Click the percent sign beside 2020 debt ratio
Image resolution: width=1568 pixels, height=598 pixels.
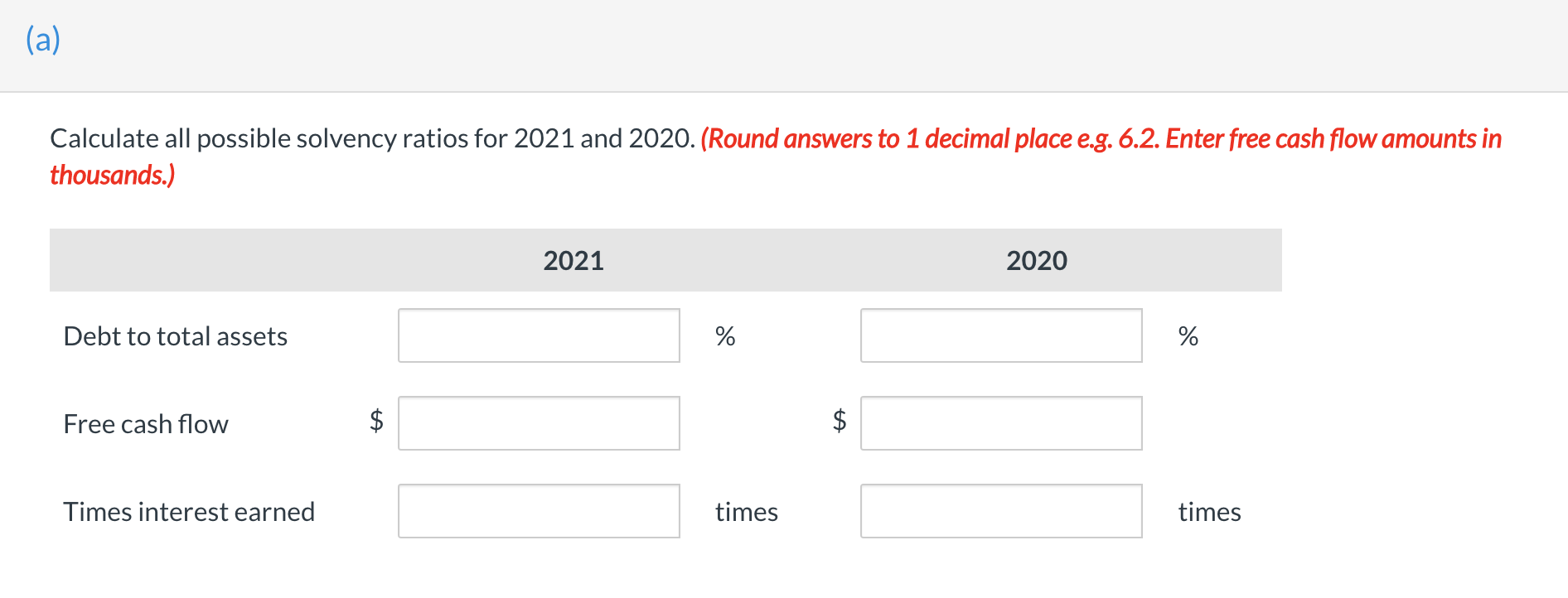coord(1188,336)
